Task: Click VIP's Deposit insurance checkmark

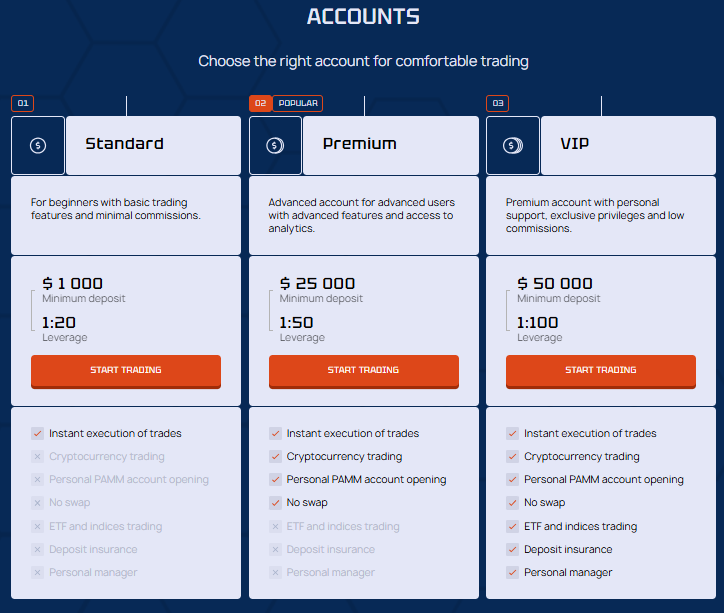Action: pyautogui.click(x=512, y=550)
